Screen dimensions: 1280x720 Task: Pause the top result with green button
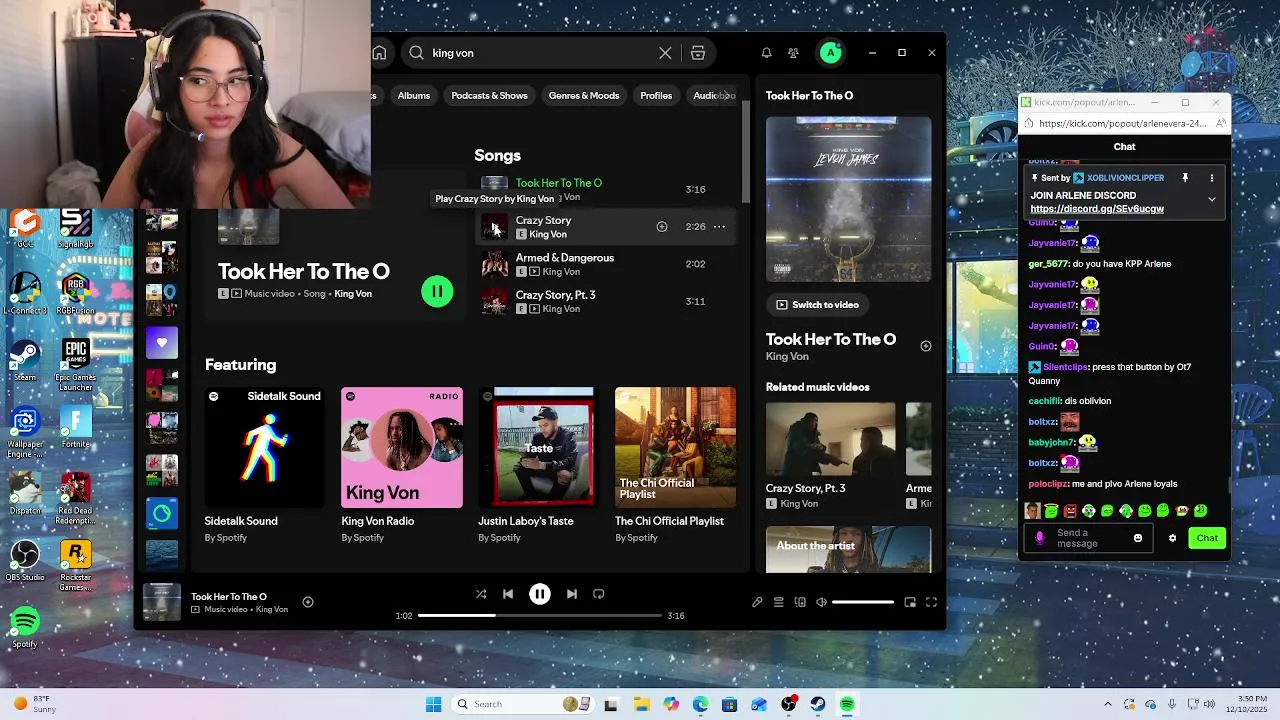pyautogui.click(x=437, y=291)
